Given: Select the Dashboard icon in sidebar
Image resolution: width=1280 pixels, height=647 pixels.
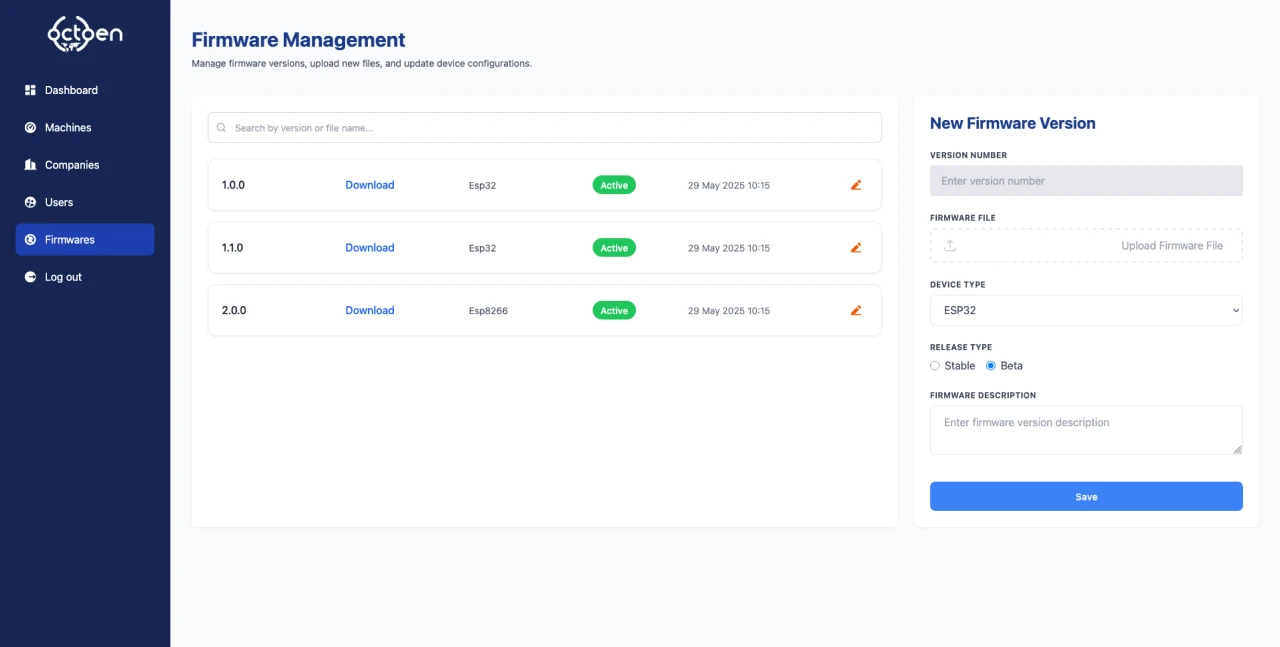Looking at the screenshot, I should point(29,90).
